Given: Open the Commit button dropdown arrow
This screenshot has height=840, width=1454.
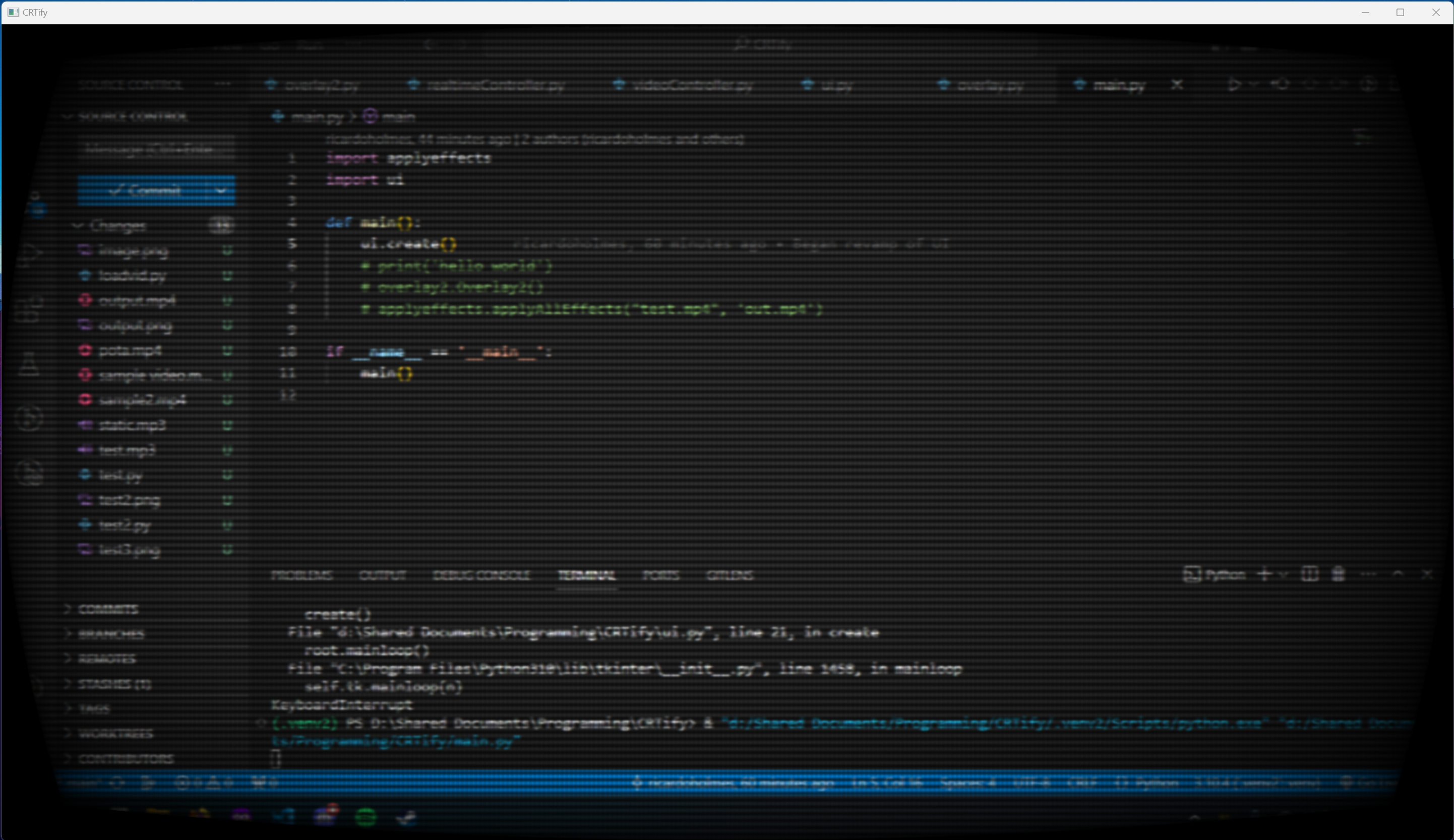Looking at the screenshot, I should coord(221,190).
